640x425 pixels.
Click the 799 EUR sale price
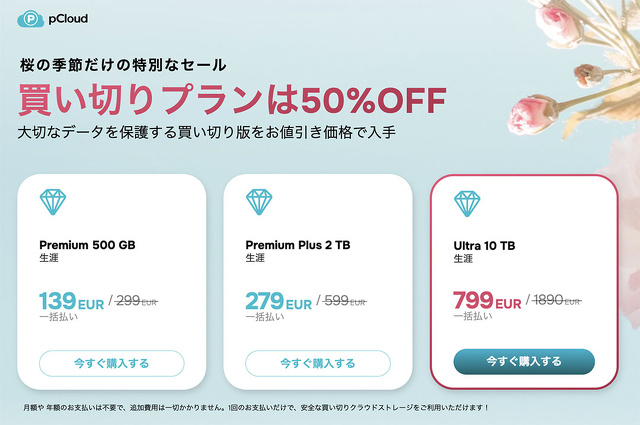487,301
